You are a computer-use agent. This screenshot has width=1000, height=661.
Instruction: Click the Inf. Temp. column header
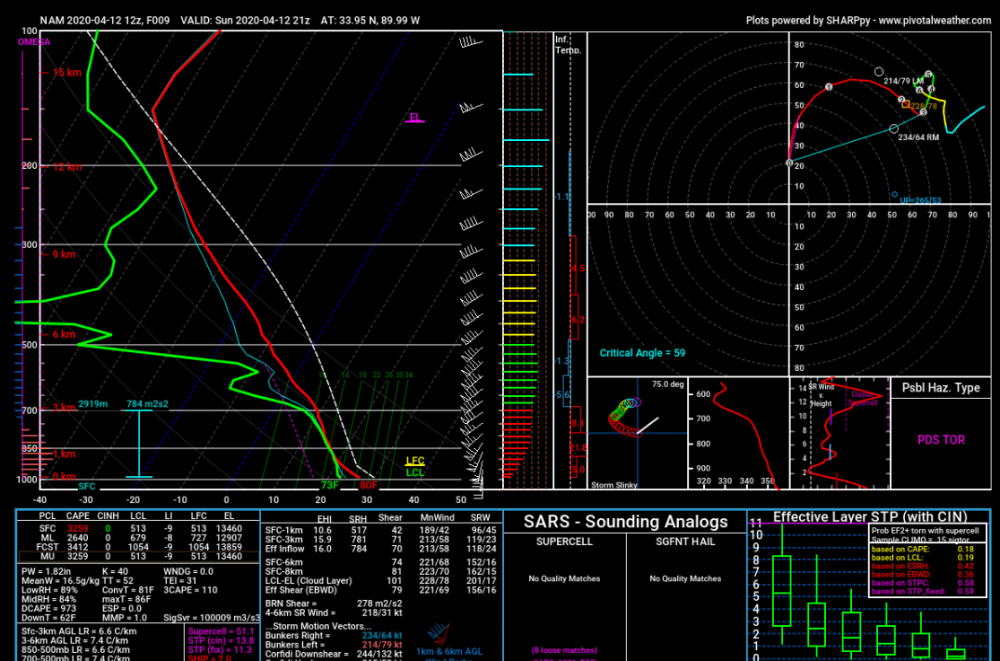(568, 45)
